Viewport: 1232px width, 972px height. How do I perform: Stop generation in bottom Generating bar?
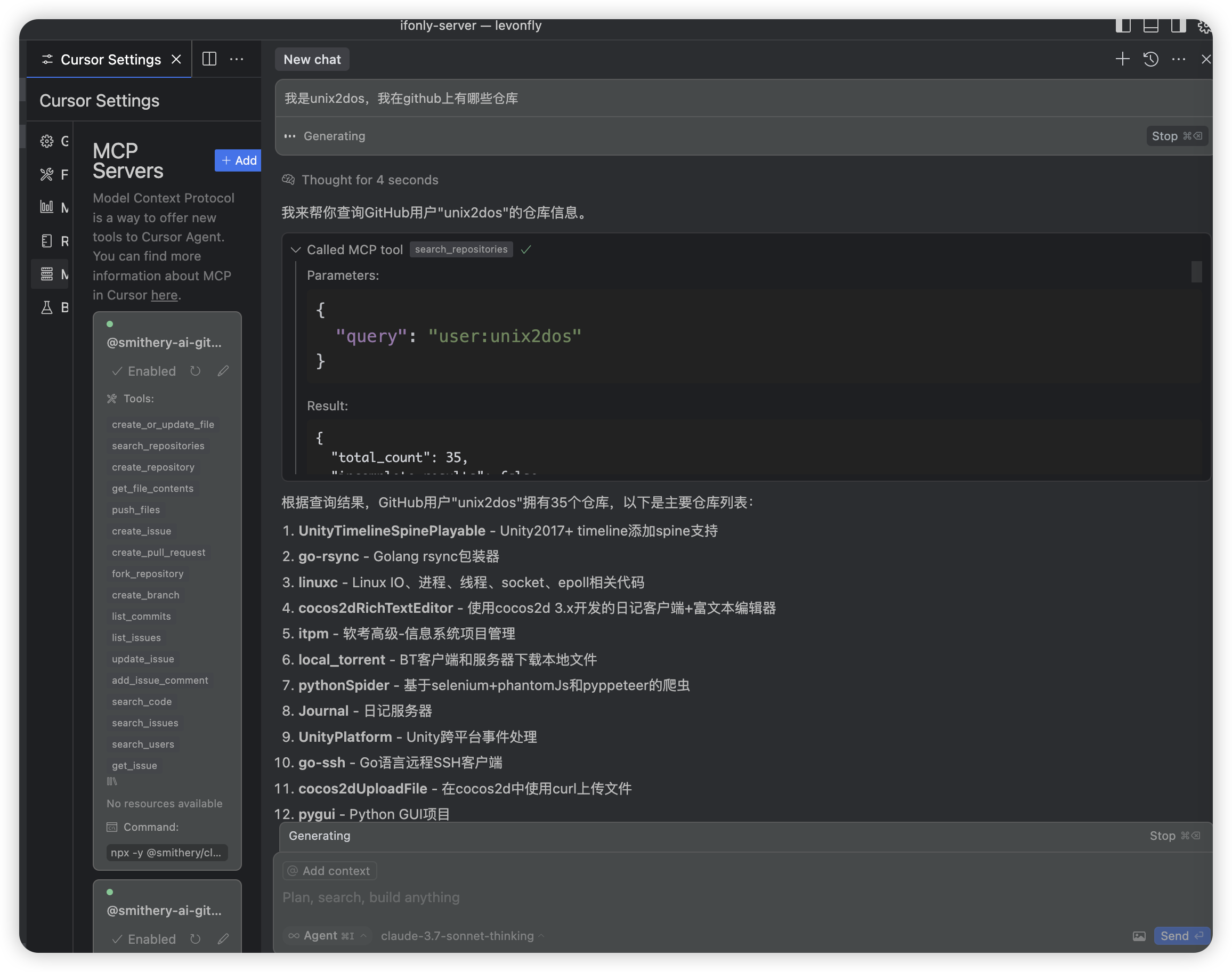point(1174,836)
